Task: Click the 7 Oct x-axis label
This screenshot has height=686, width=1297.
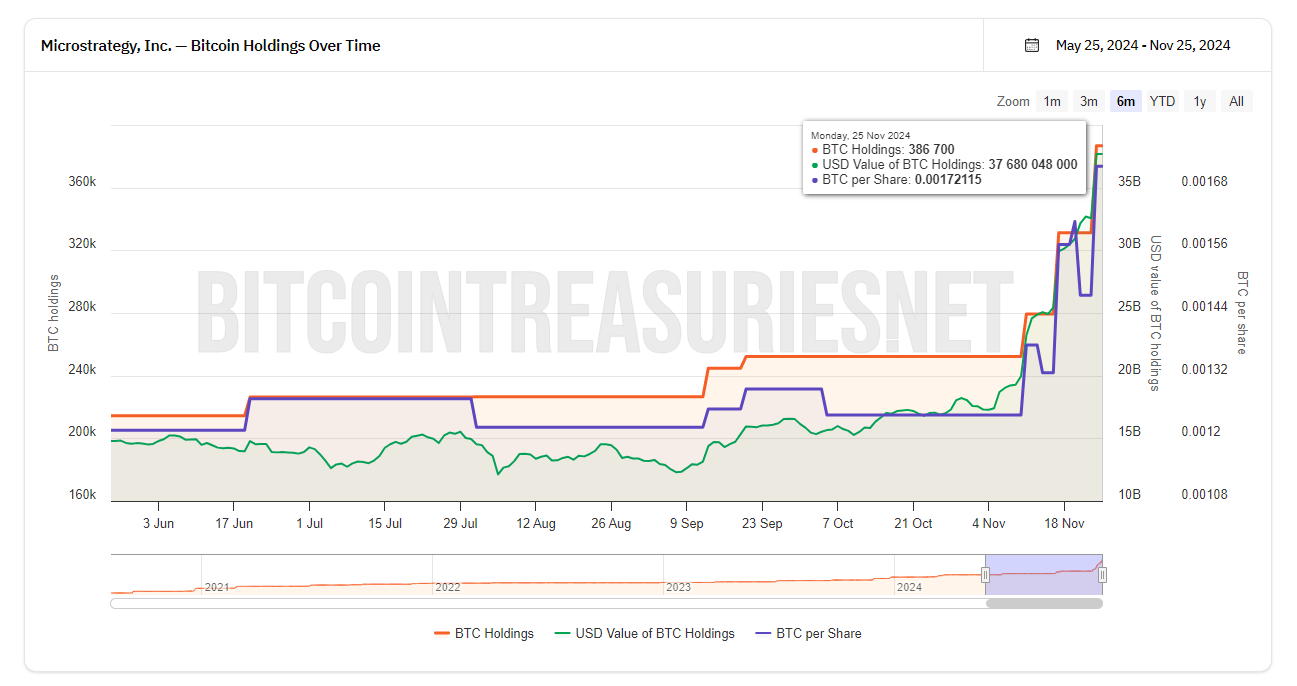Action: click(838, 523)
